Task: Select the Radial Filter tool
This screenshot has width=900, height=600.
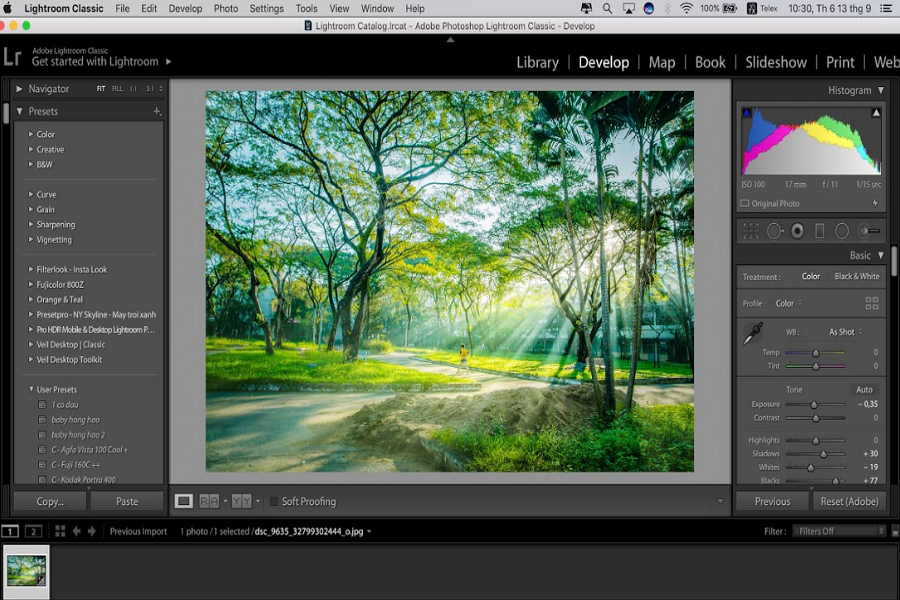Action: [x=842, y=231]
